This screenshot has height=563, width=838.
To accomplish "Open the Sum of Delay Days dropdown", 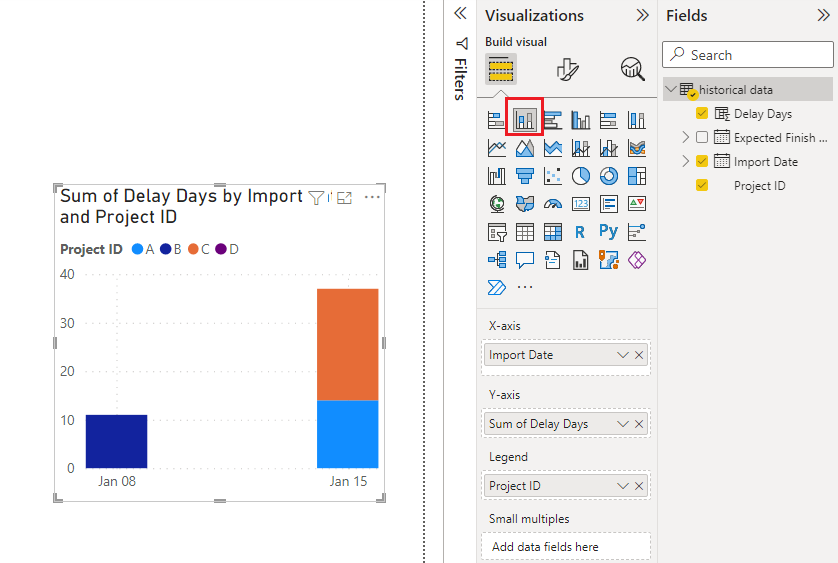I will click(x=622, y=424).
